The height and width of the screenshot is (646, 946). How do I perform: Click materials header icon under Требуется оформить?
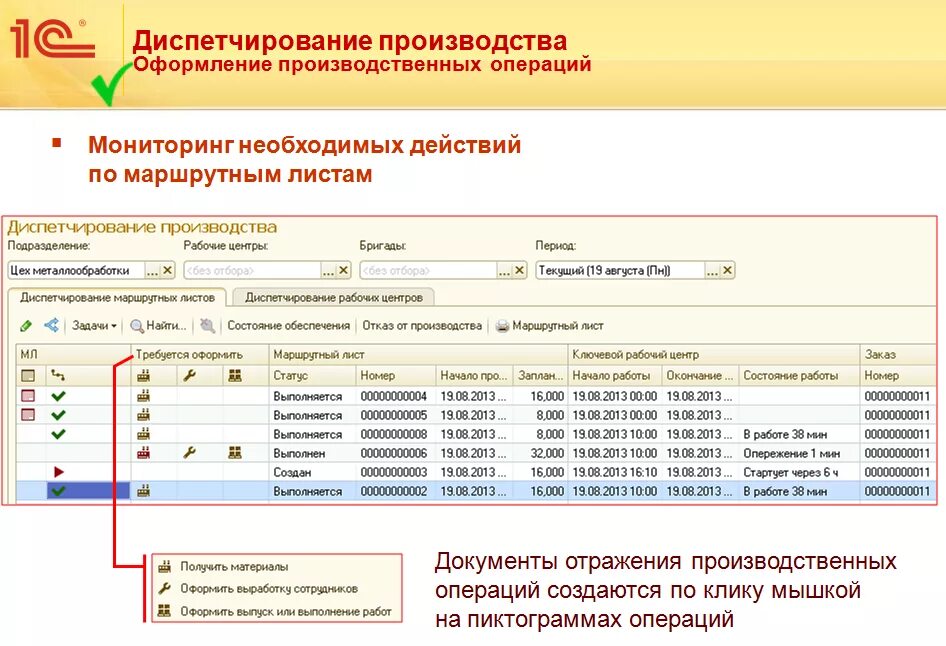[x=143, y=375]
